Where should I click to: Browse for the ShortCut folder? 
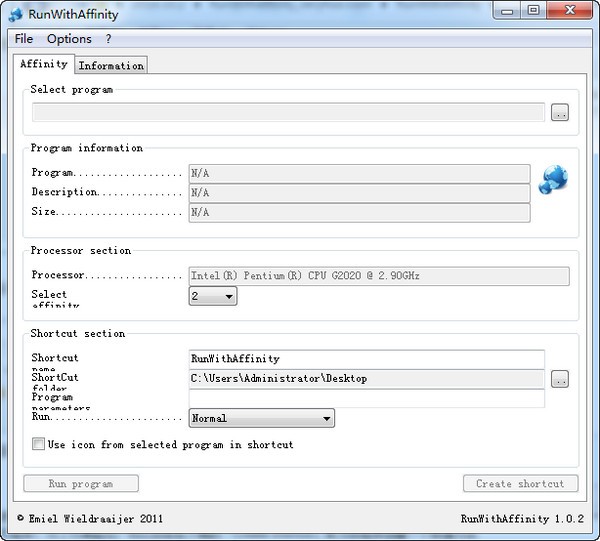pyautogui.click(x=560, y=379)
